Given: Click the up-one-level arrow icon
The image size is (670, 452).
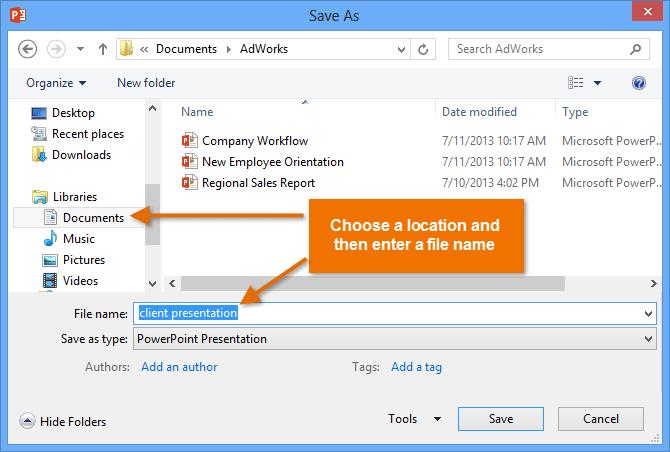Looking at the screenshot, I should click(x=102, y=48).
